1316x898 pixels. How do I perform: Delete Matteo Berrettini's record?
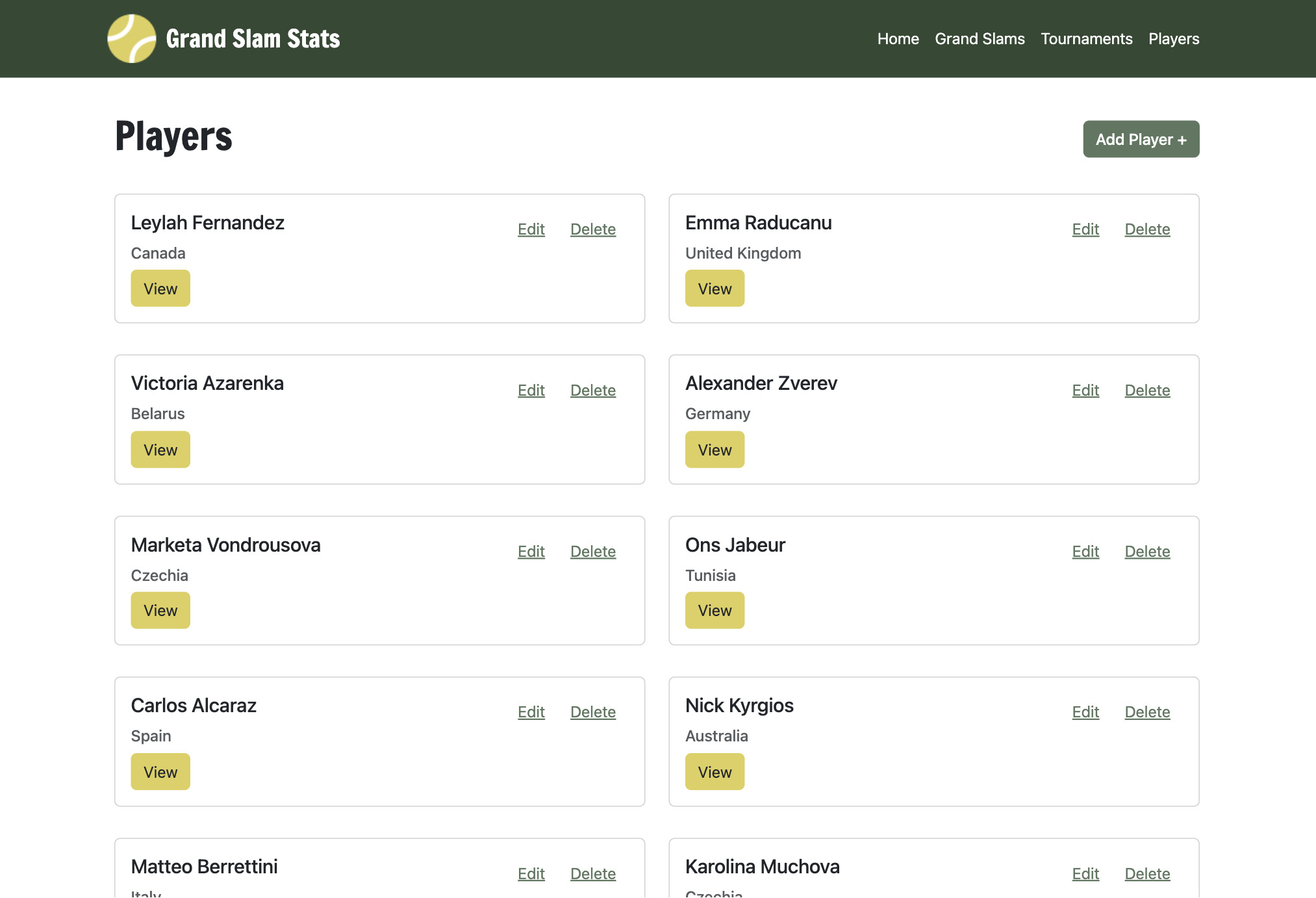tap(592, 873)
